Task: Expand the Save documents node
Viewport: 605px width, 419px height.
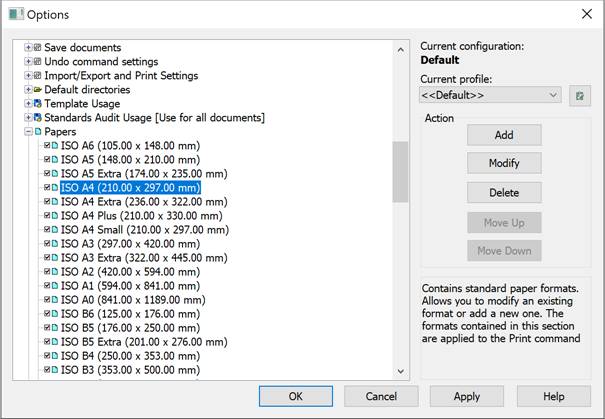Action: [28, 48]
